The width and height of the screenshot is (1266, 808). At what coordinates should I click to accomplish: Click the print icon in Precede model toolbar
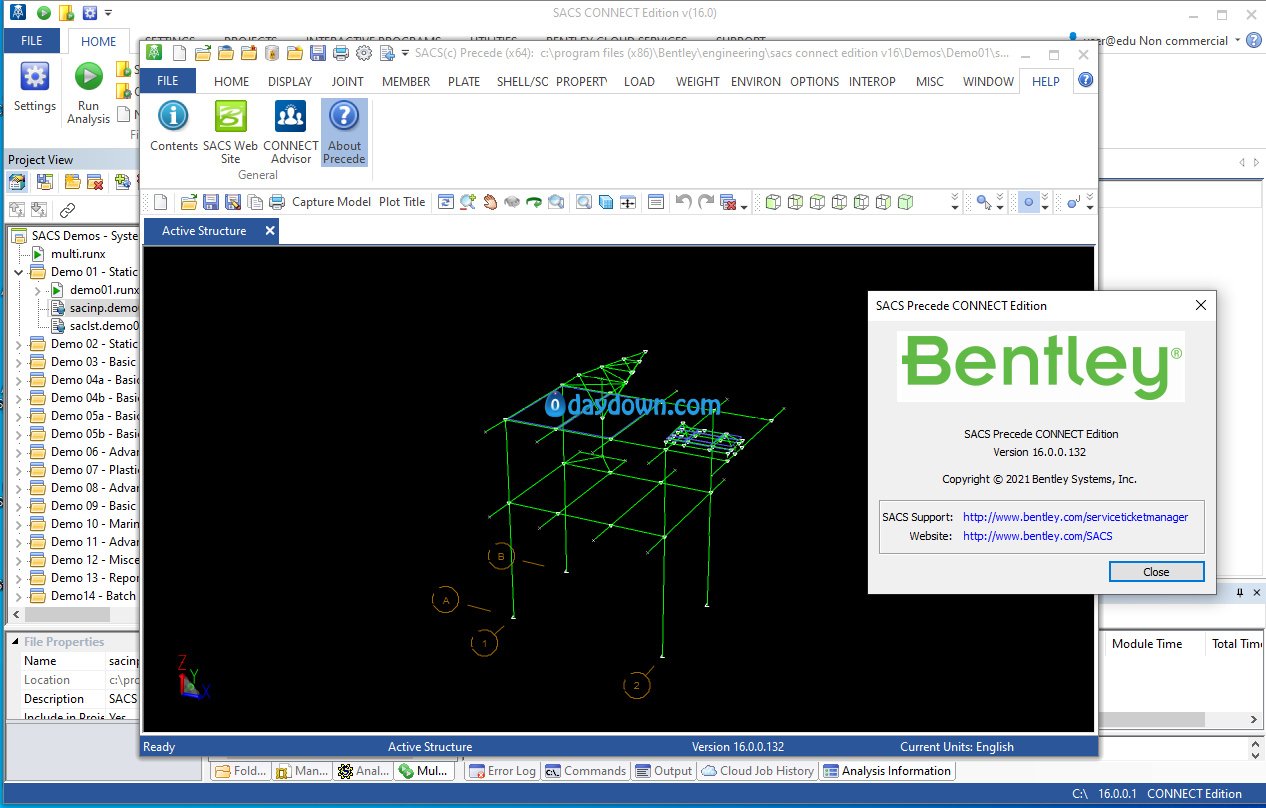(x=277, y=202)
